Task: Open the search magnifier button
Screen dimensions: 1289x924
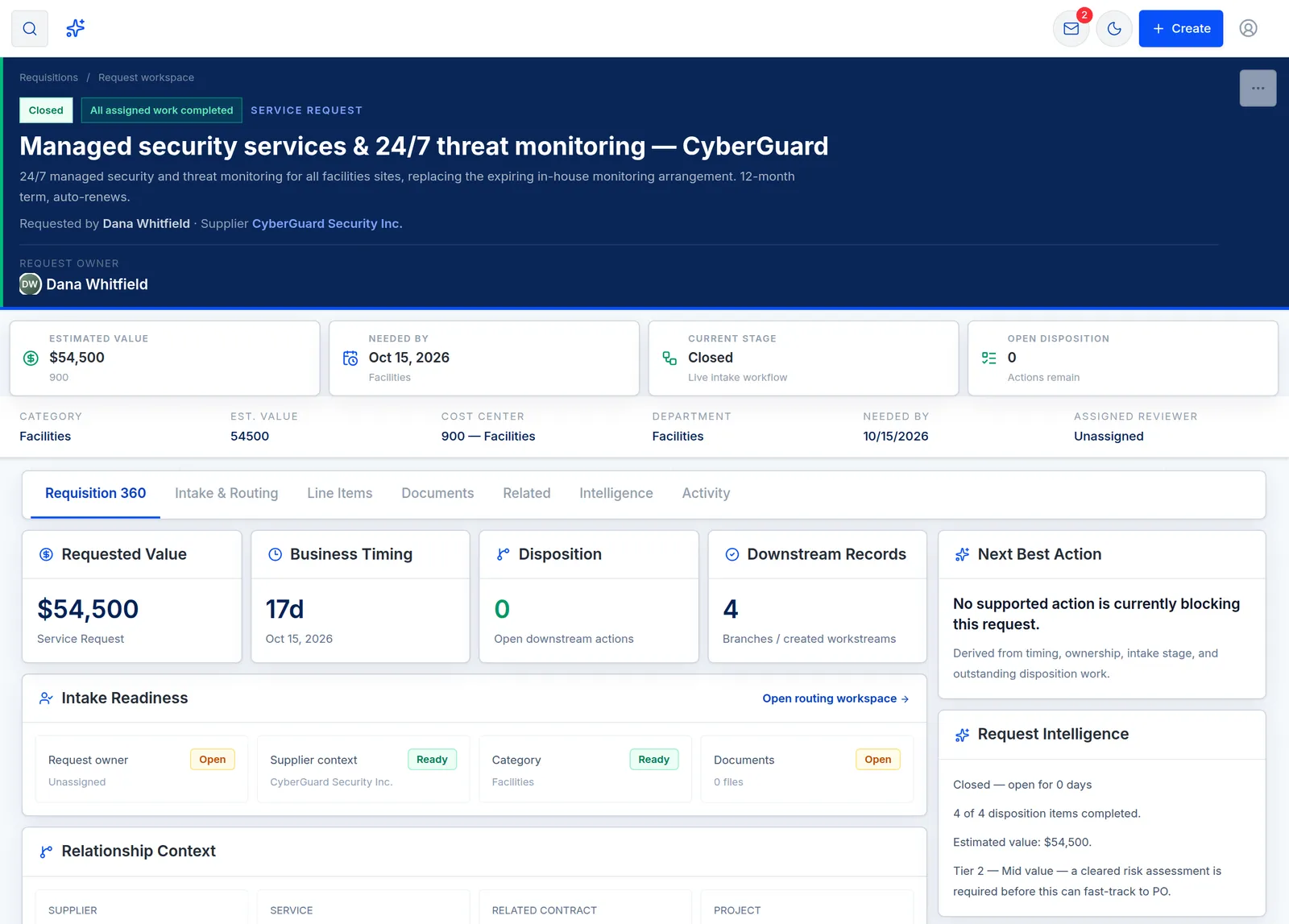Action: point(30,29)
